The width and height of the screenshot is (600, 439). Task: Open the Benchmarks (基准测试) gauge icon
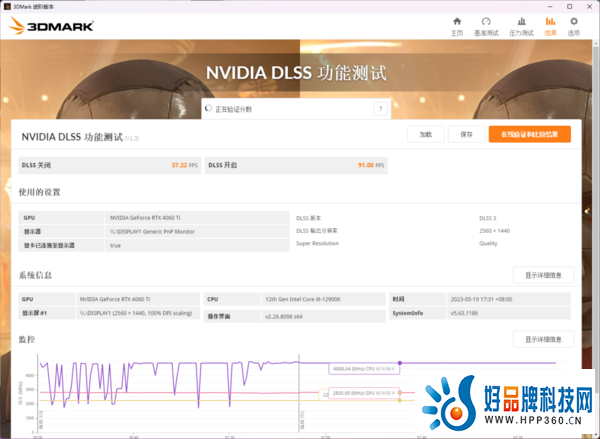coord(486,21)
